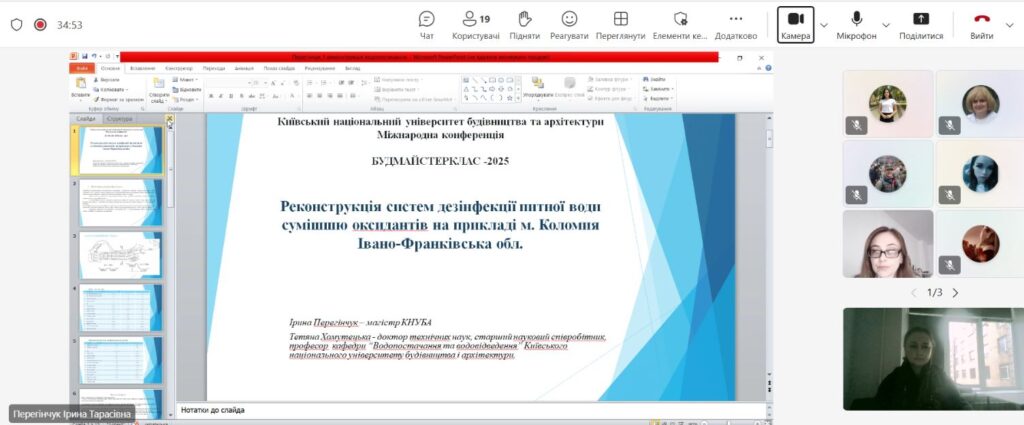
Task: Open Елементи керування controls icon
Action: (x=680, y=24)
